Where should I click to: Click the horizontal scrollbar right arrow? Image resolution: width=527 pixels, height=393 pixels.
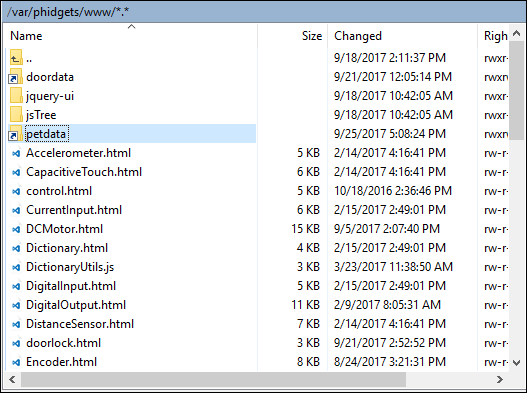tap(500, 379)
